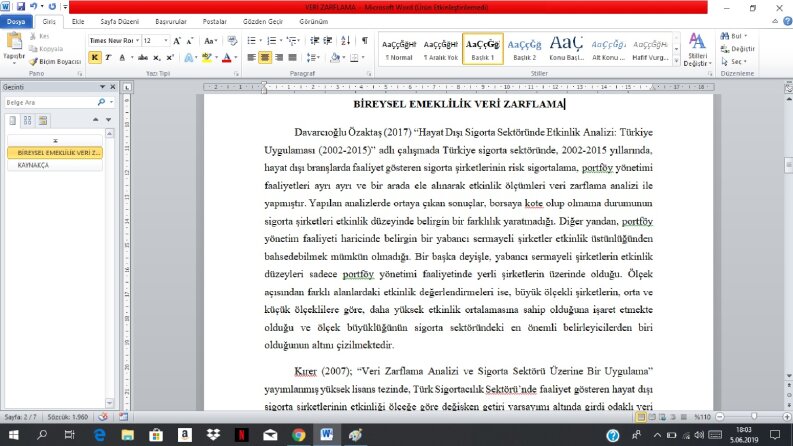Image resolution: width=793 pixels, height=446 pixels.
Task: Open Word help question mark icon
Action: 787,21
